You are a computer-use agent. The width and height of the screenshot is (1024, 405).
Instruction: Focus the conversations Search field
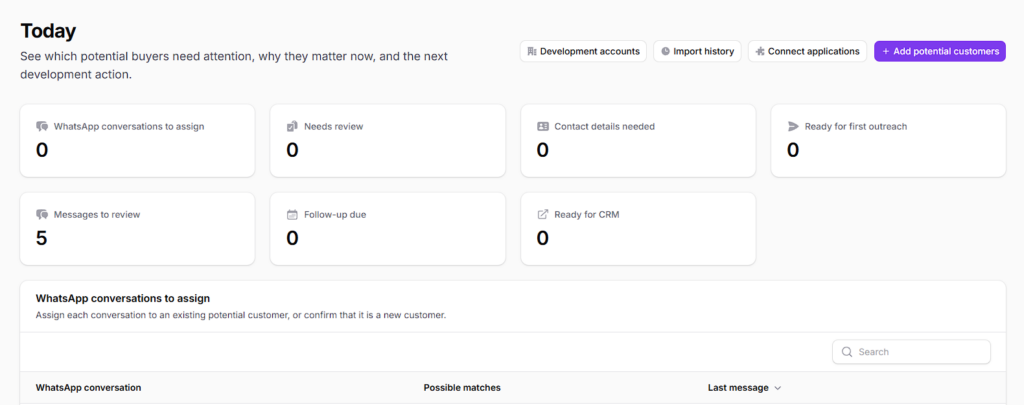911,351
